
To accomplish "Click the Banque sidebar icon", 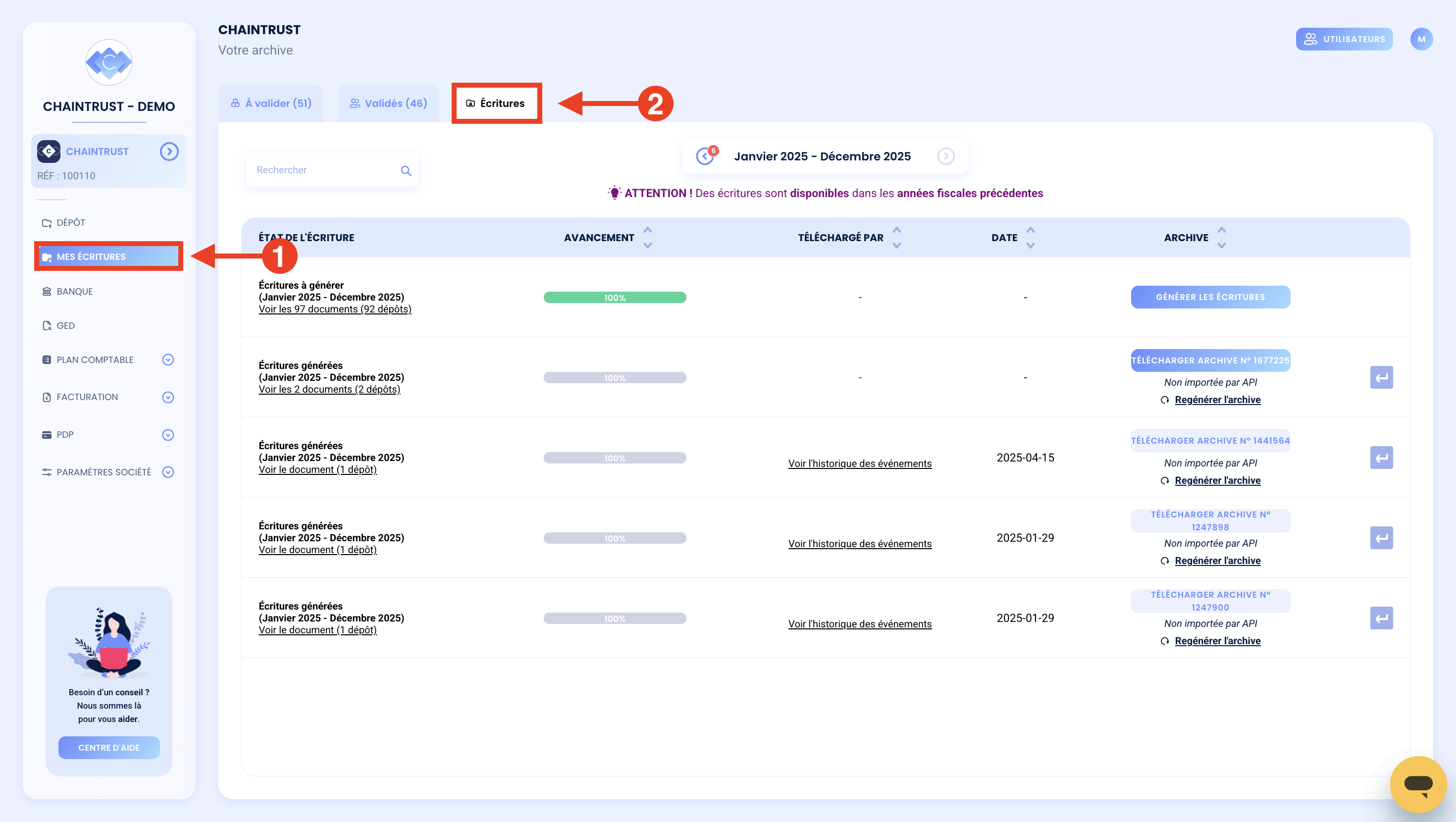I will click(x=47, y=291).
